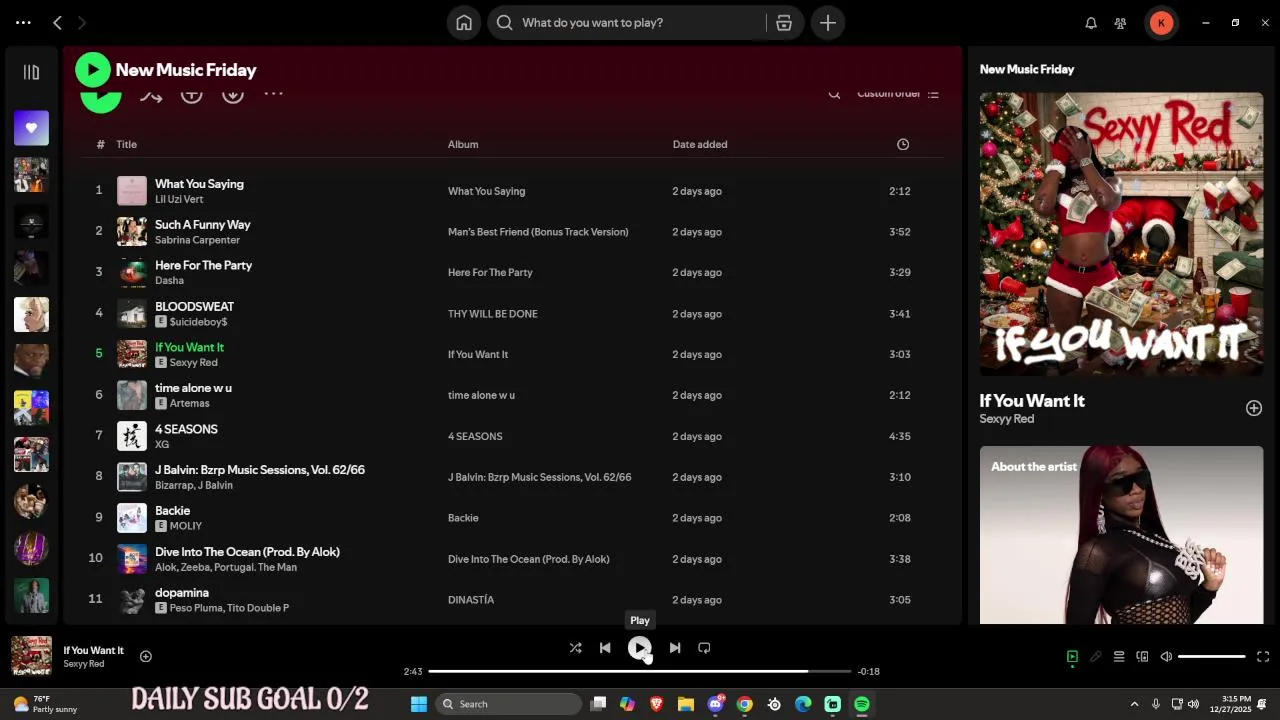
Task: Adjust the Spotify volume slider
Action: coord(1212,657)
